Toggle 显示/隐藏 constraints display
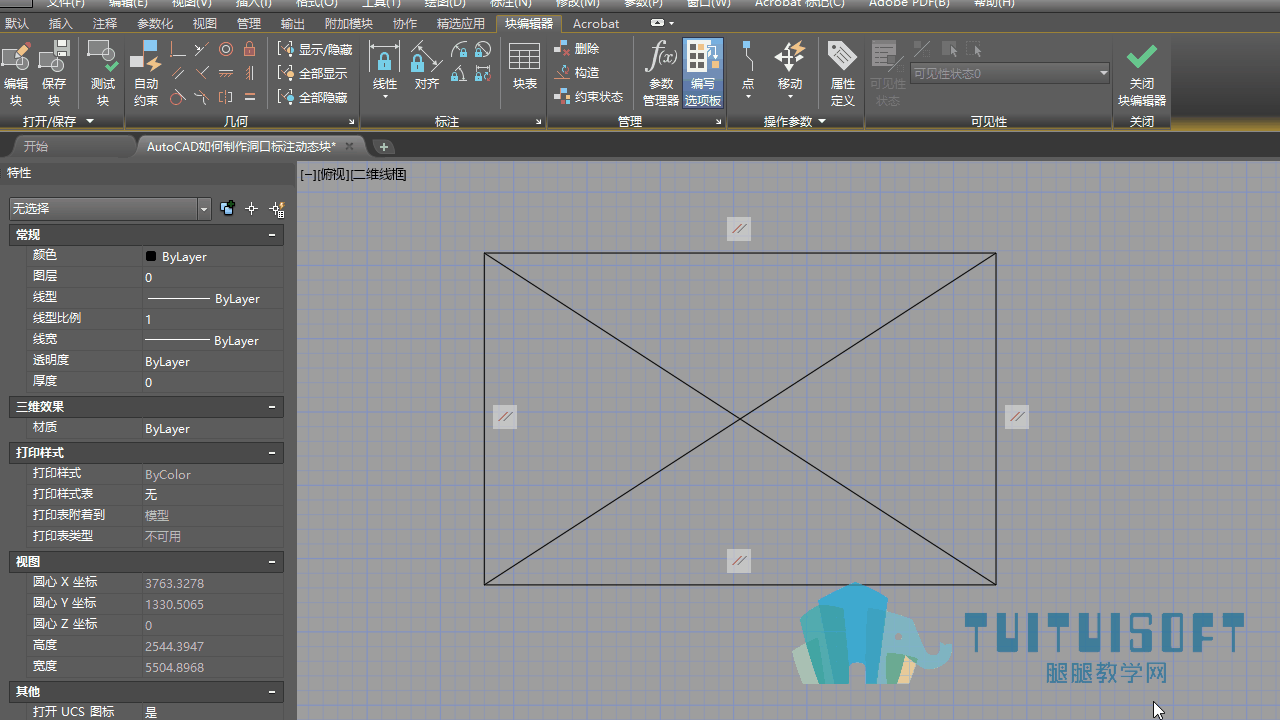The image size is (1280, 720). pyautogui.click(x=315, y=49)
